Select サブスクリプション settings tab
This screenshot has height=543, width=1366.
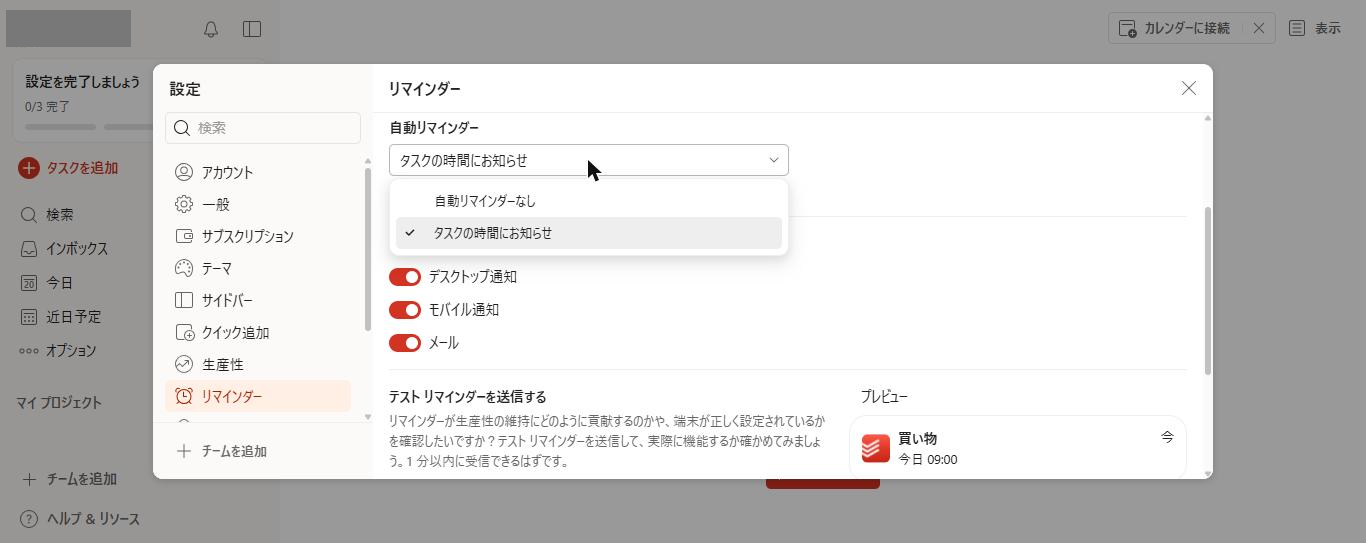click(258, 236)
